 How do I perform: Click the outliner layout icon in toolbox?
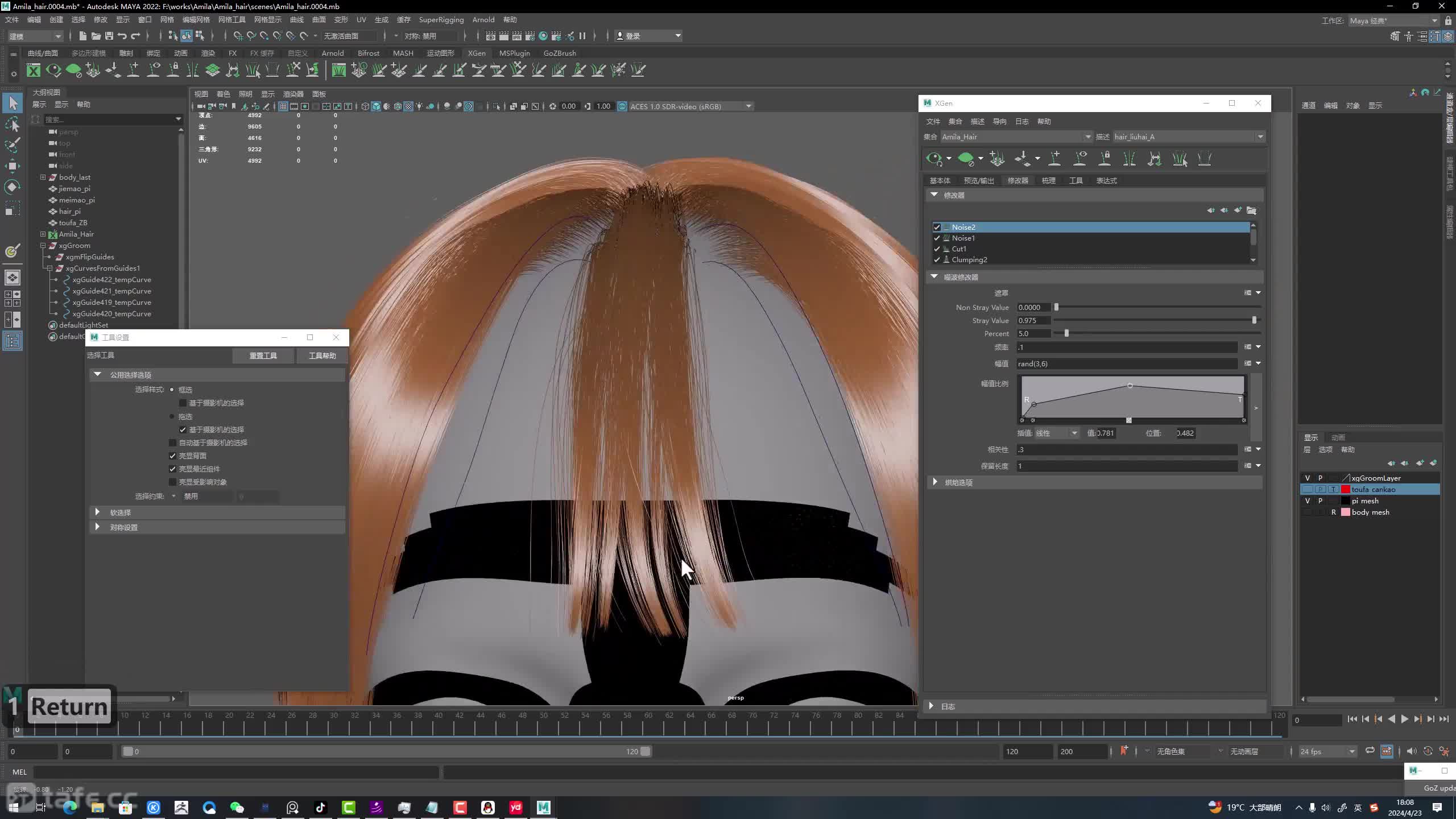[13, 341]
